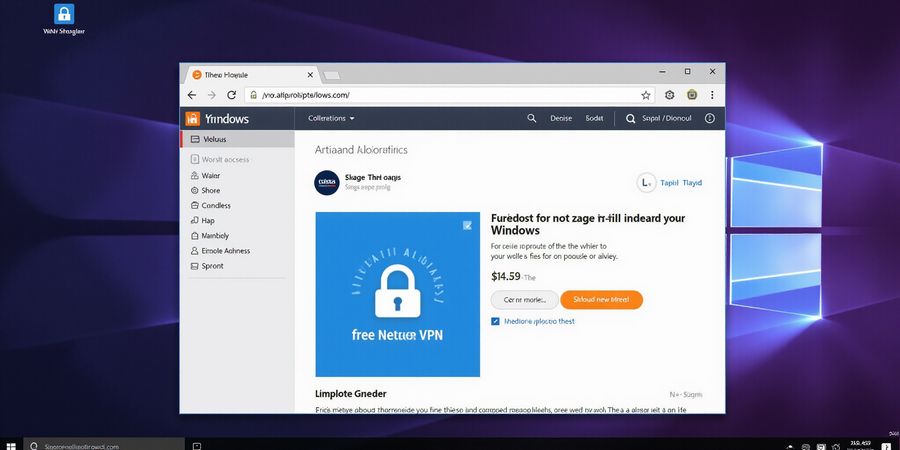Open the Deoise header menu item
Screen dimensions: 900x450
tap(561, 118)
